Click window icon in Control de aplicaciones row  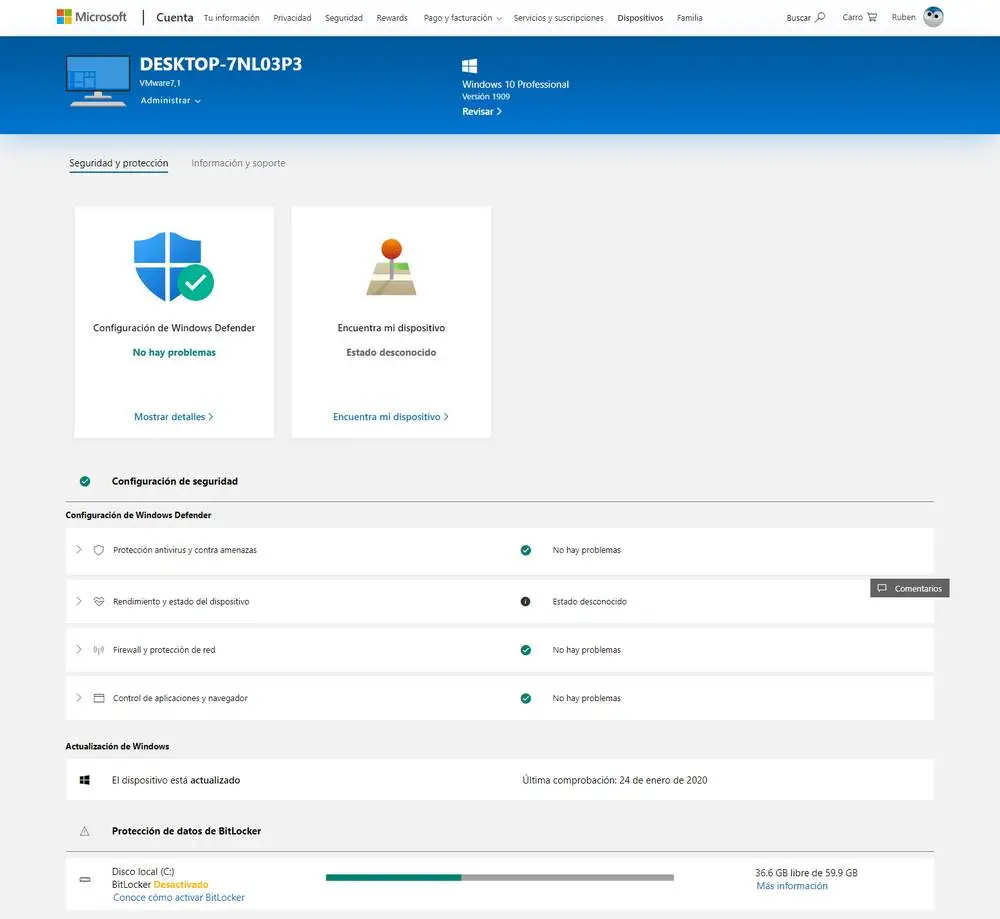point(99,698)
